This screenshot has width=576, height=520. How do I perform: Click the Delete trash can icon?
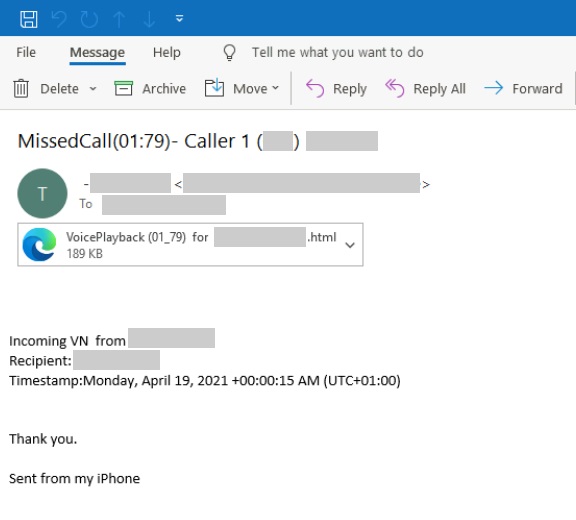[x=21, y=89]
